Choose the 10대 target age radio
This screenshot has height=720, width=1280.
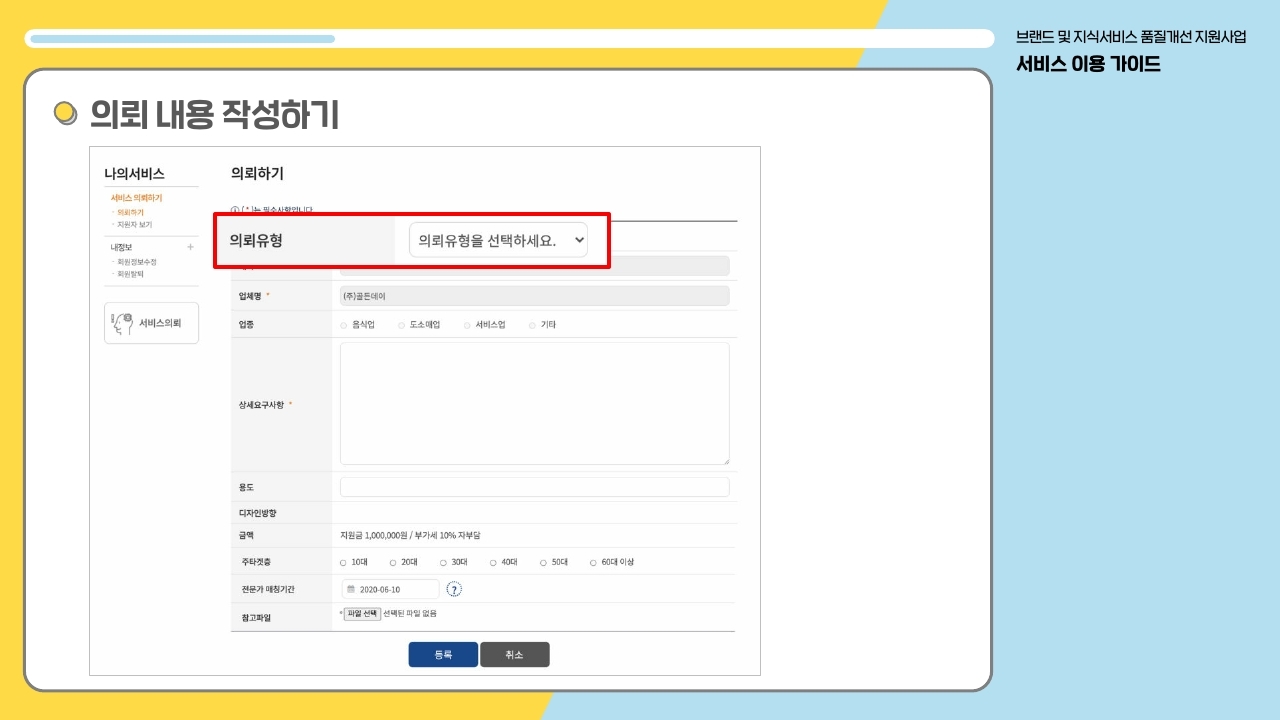pos(343,562)
